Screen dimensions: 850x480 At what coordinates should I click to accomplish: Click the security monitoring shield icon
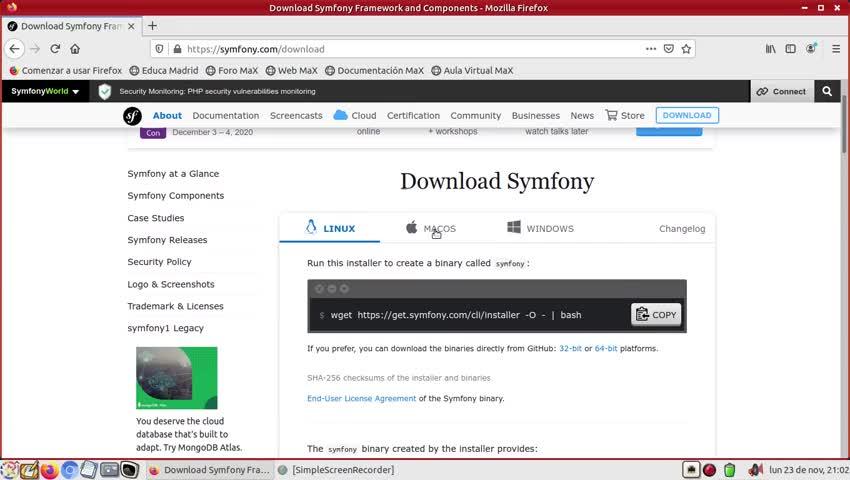105,92
